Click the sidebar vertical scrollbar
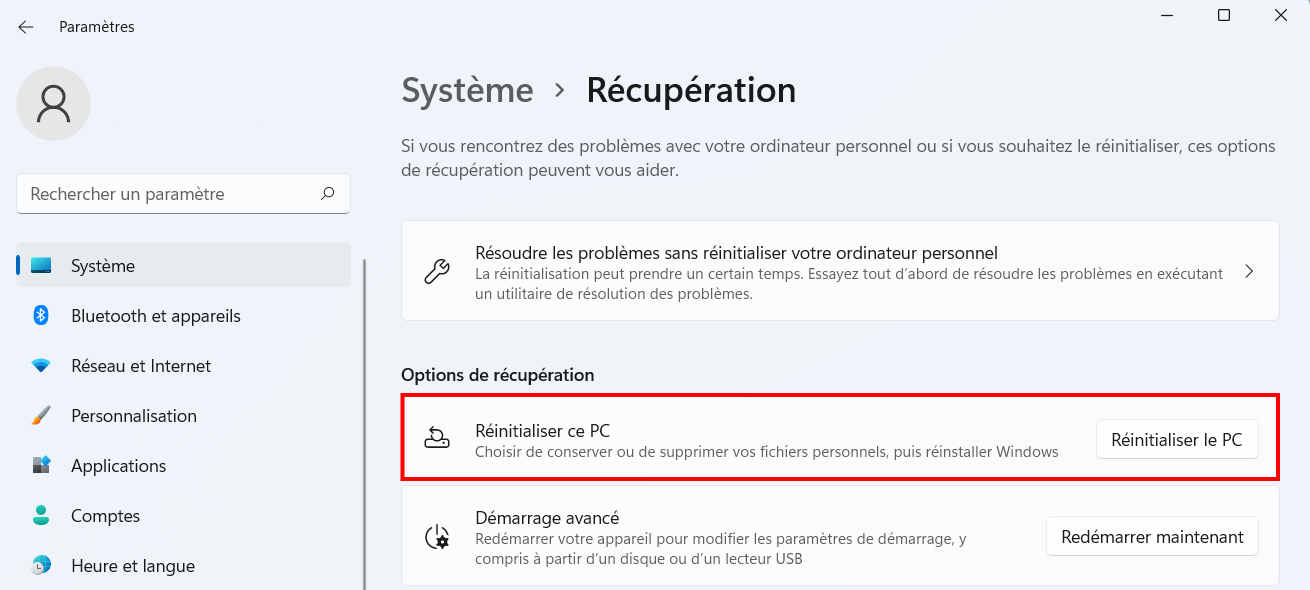Image resolution: width=1310 pixels, height=590 pixels. click(x=365, y=420)
